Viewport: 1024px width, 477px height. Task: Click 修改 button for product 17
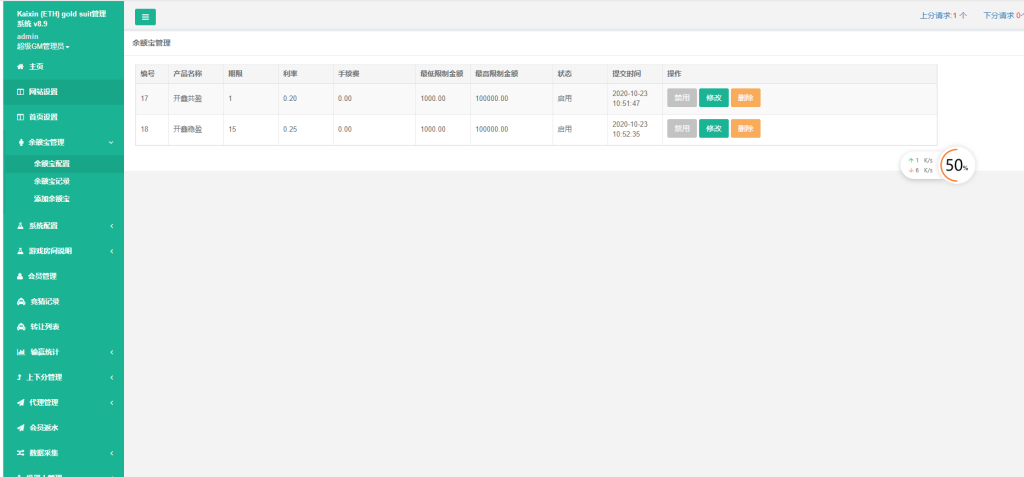(713, 98)
